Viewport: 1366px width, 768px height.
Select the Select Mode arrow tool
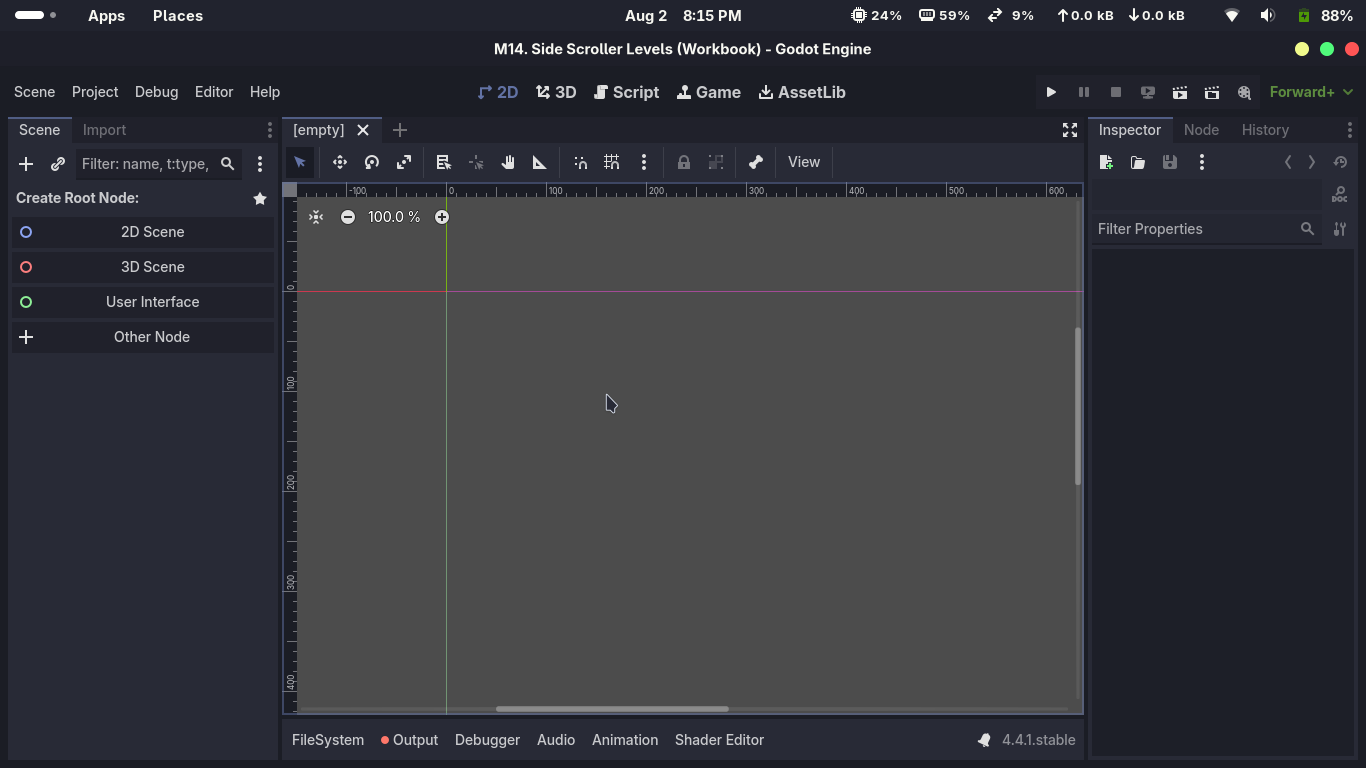click(300, 162)
